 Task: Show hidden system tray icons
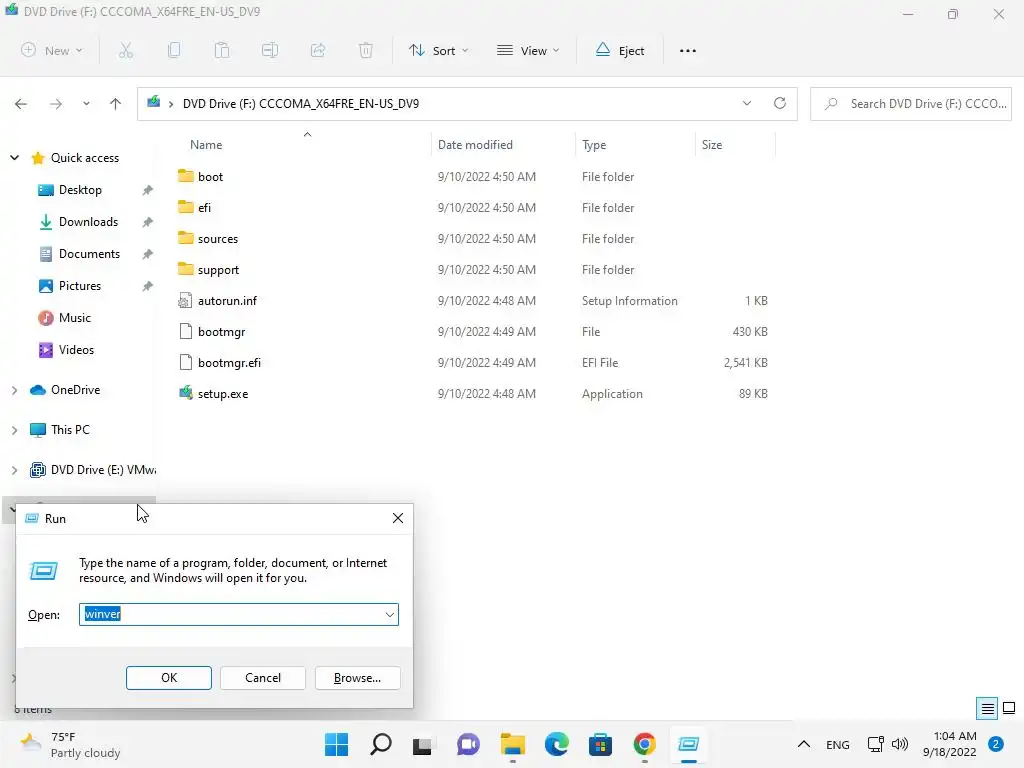tap(804, 744)
